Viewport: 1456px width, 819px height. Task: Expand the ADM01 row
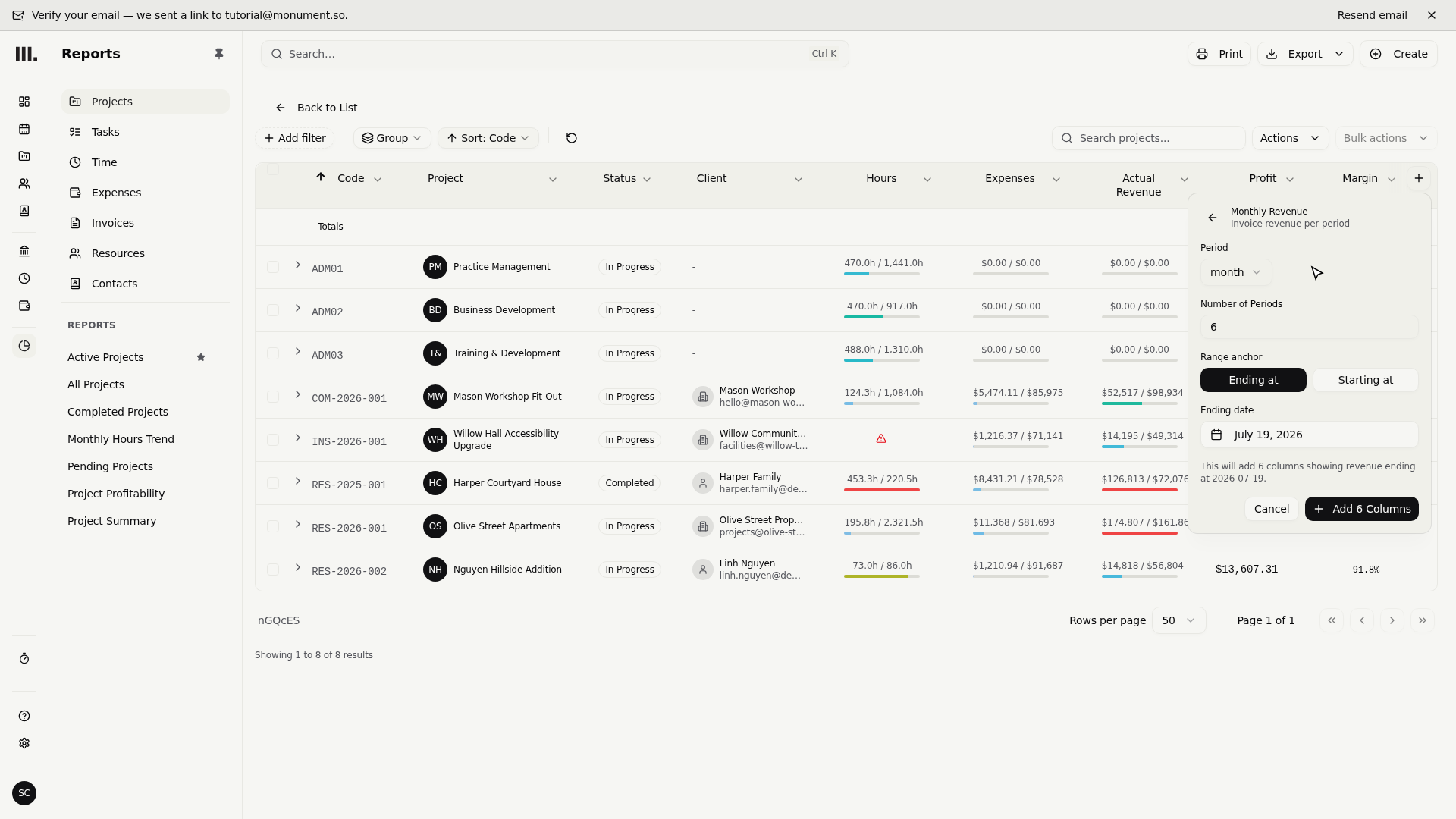click(x=298, y=265)
